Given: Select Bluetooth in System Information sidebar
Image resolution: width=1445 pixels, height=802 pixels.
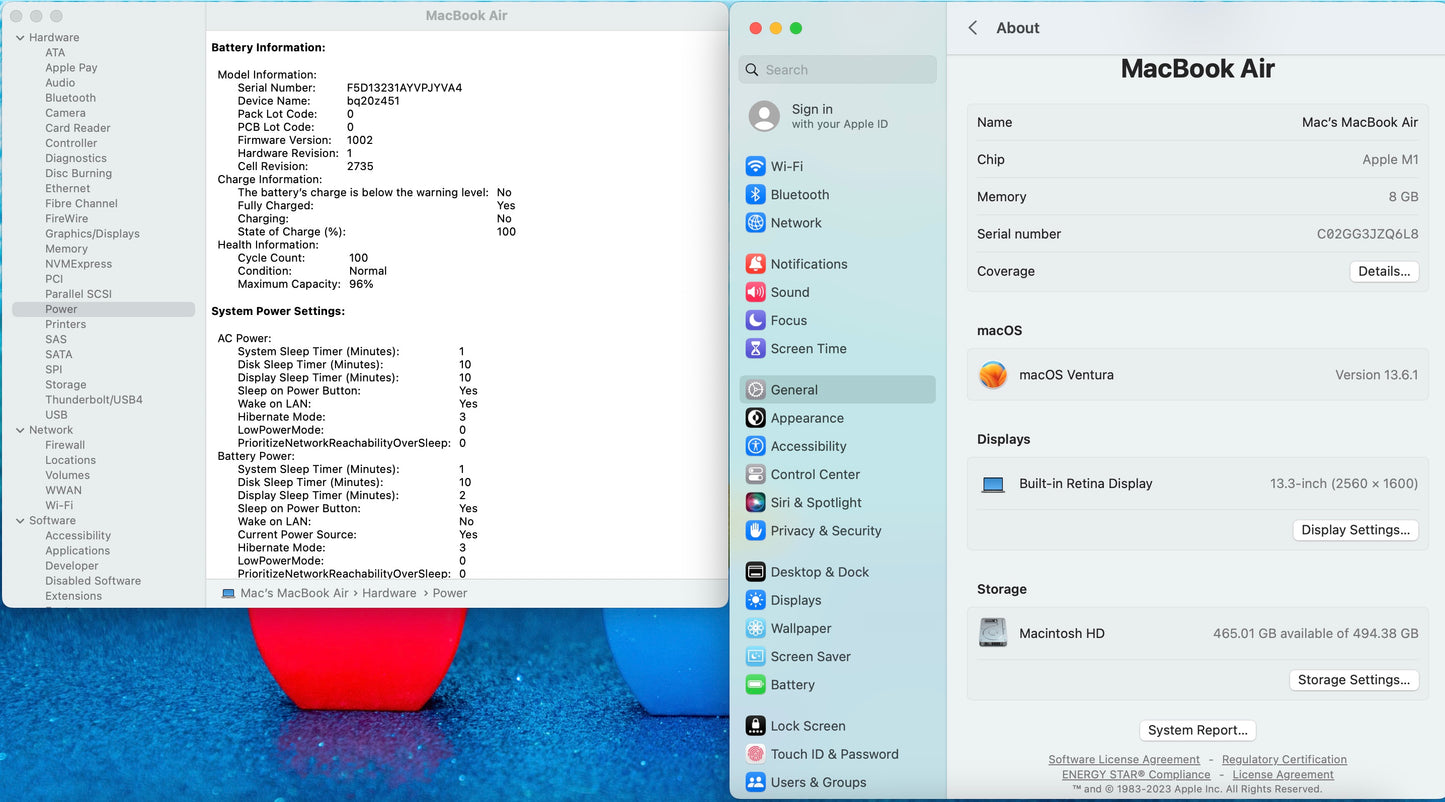Looking at the screenshot, I should tap(70, 98).
